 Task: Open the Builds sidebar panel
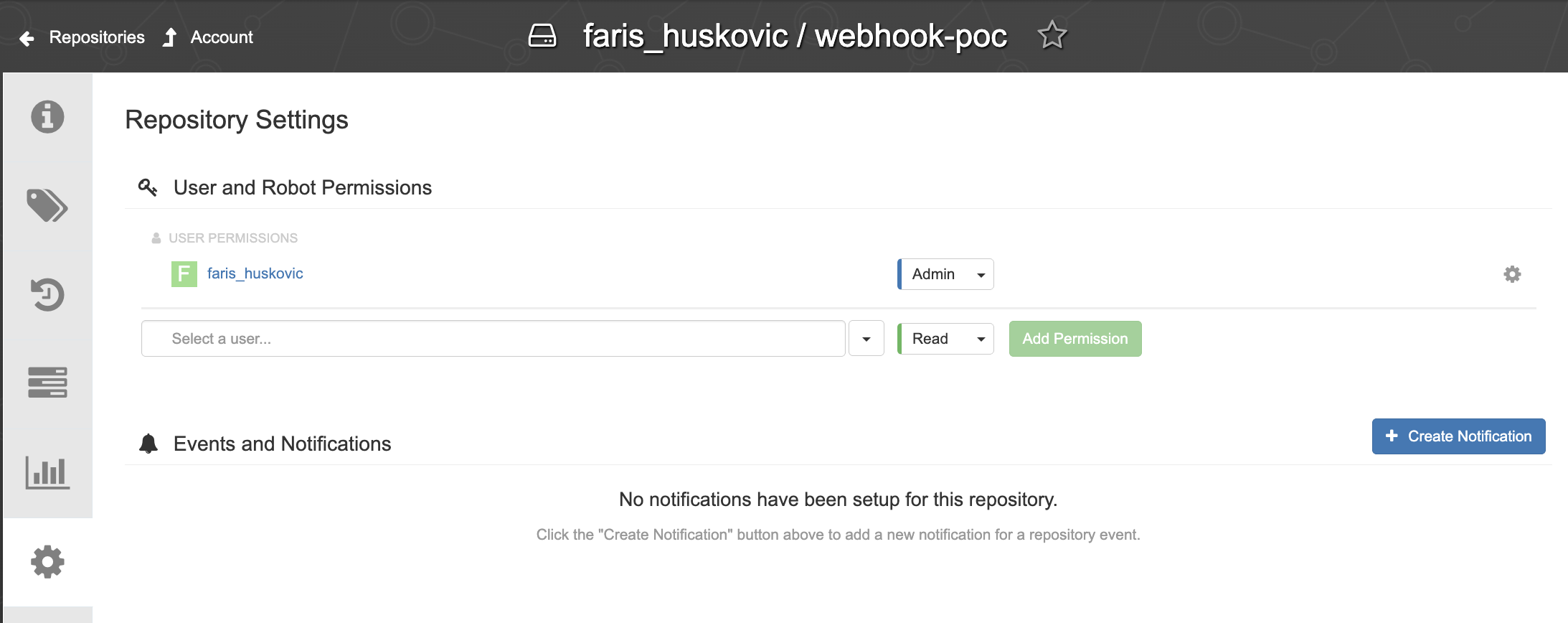[x=47, y=383]
